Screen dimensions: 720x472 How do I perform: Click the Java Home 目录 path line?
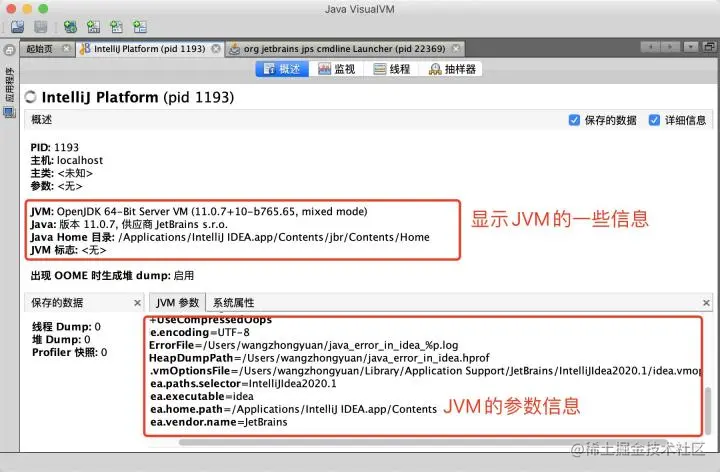(x=230, y=237)
